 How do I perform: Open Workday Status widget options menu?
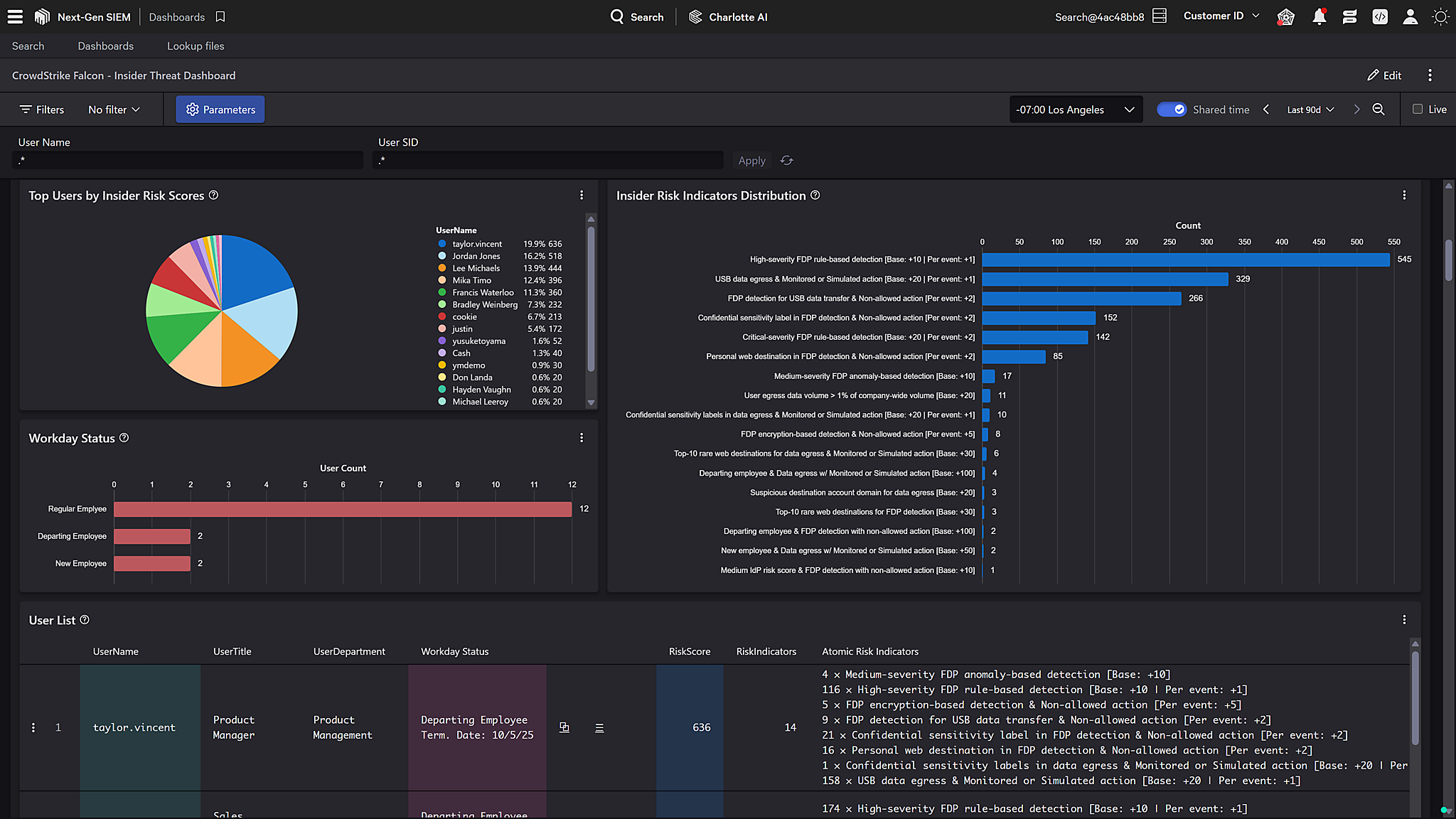[582, 438]
